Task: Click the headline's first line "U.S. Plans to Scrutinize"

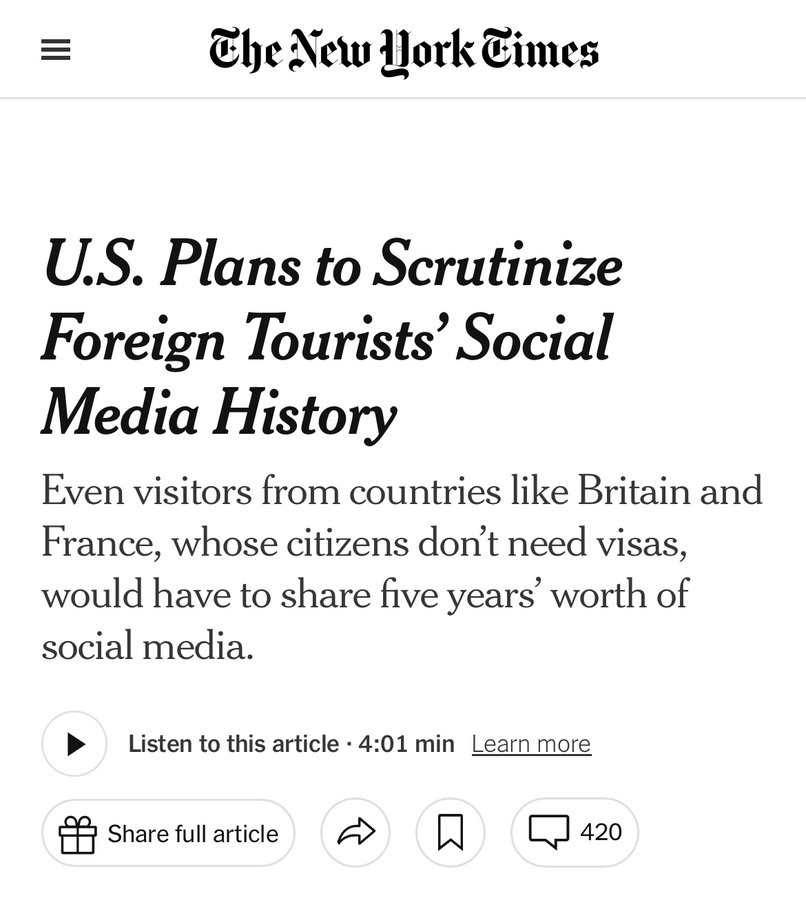Action: (x=332, y=266)
